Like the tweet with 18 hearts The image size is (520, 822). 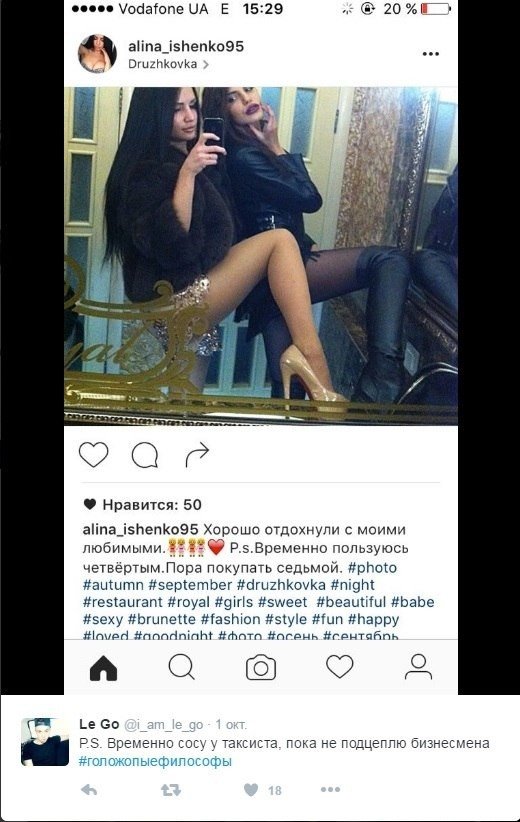click(252, 789)
